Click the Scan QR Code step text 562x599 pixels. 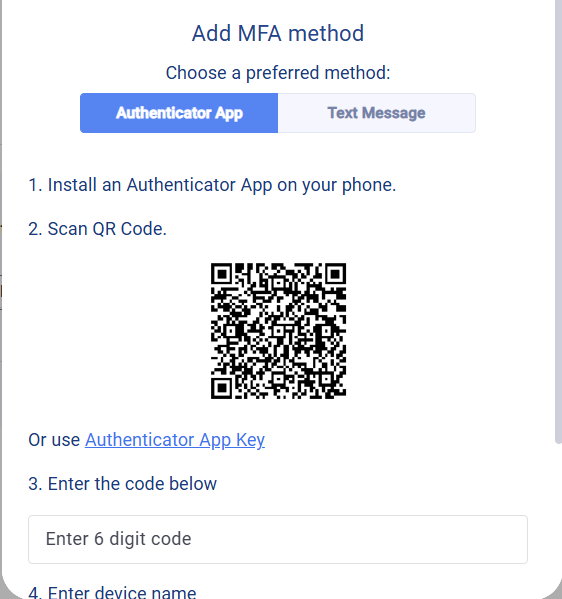(x=97, y=229)
